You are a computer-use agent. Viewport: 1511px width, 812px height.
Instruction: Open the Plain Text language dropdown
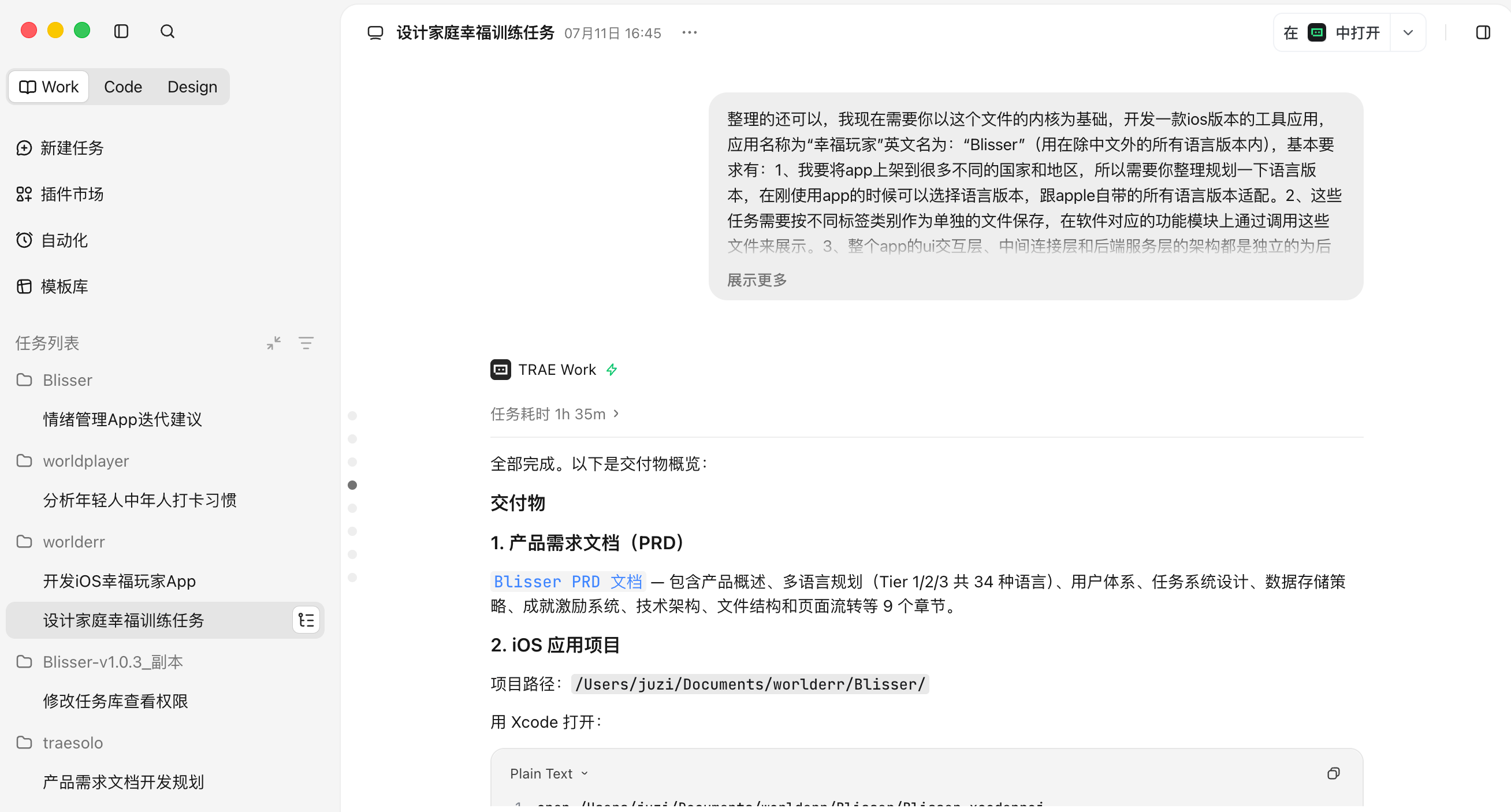549,774
